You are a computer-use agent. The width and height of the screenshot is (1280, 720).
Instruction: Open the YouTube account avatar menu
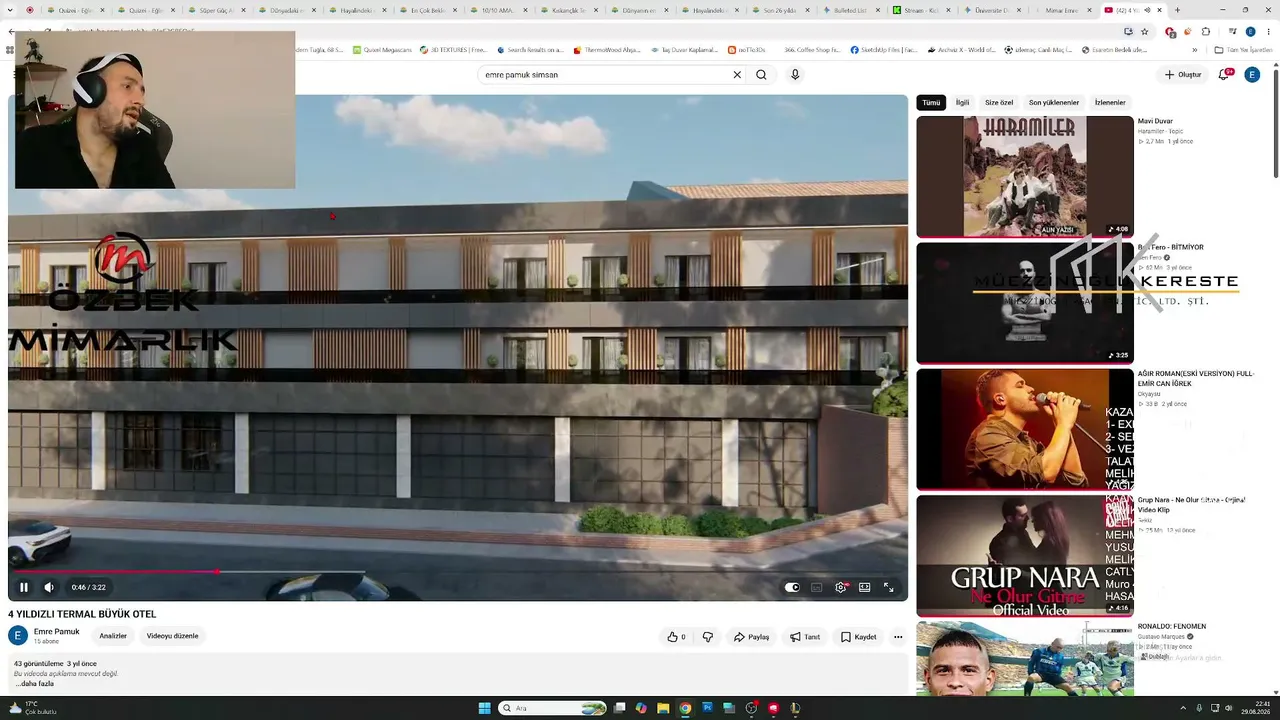(x=1252, y=75)
